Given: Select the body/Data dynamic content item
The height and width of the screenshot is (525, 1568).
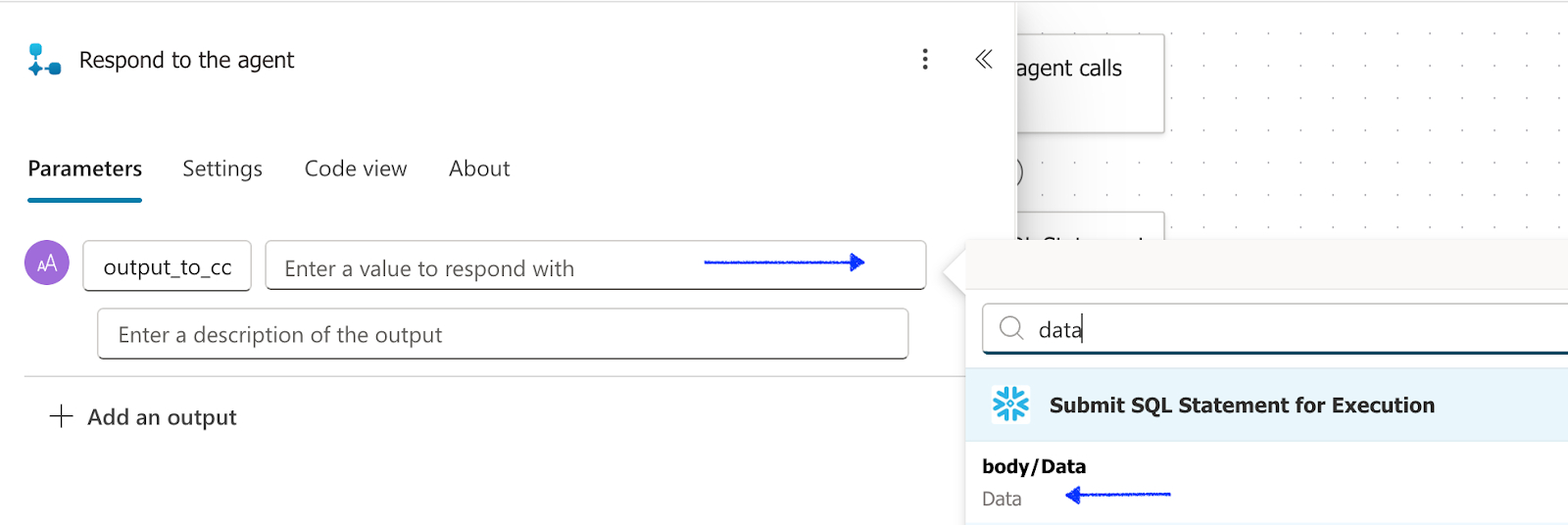Looking at the screenshot, I should 1035,481.
